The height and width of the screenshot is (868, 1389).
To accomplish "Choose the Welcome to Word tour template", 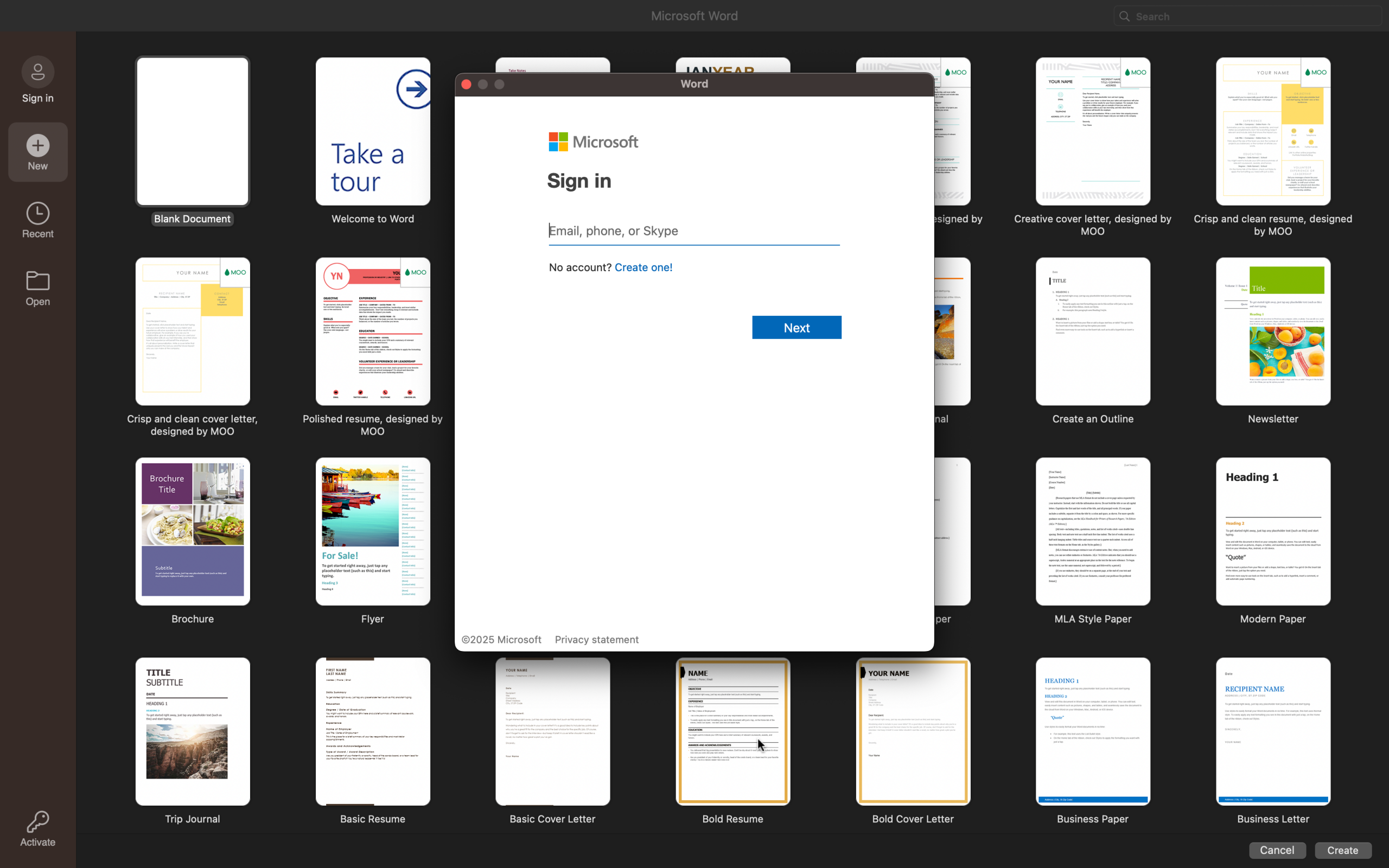I will coord(373,131).
